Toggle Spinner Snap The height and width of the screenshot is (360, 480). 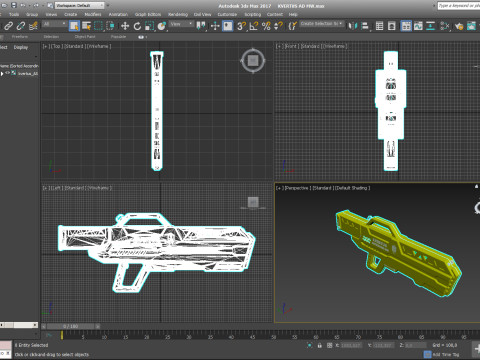278,26
